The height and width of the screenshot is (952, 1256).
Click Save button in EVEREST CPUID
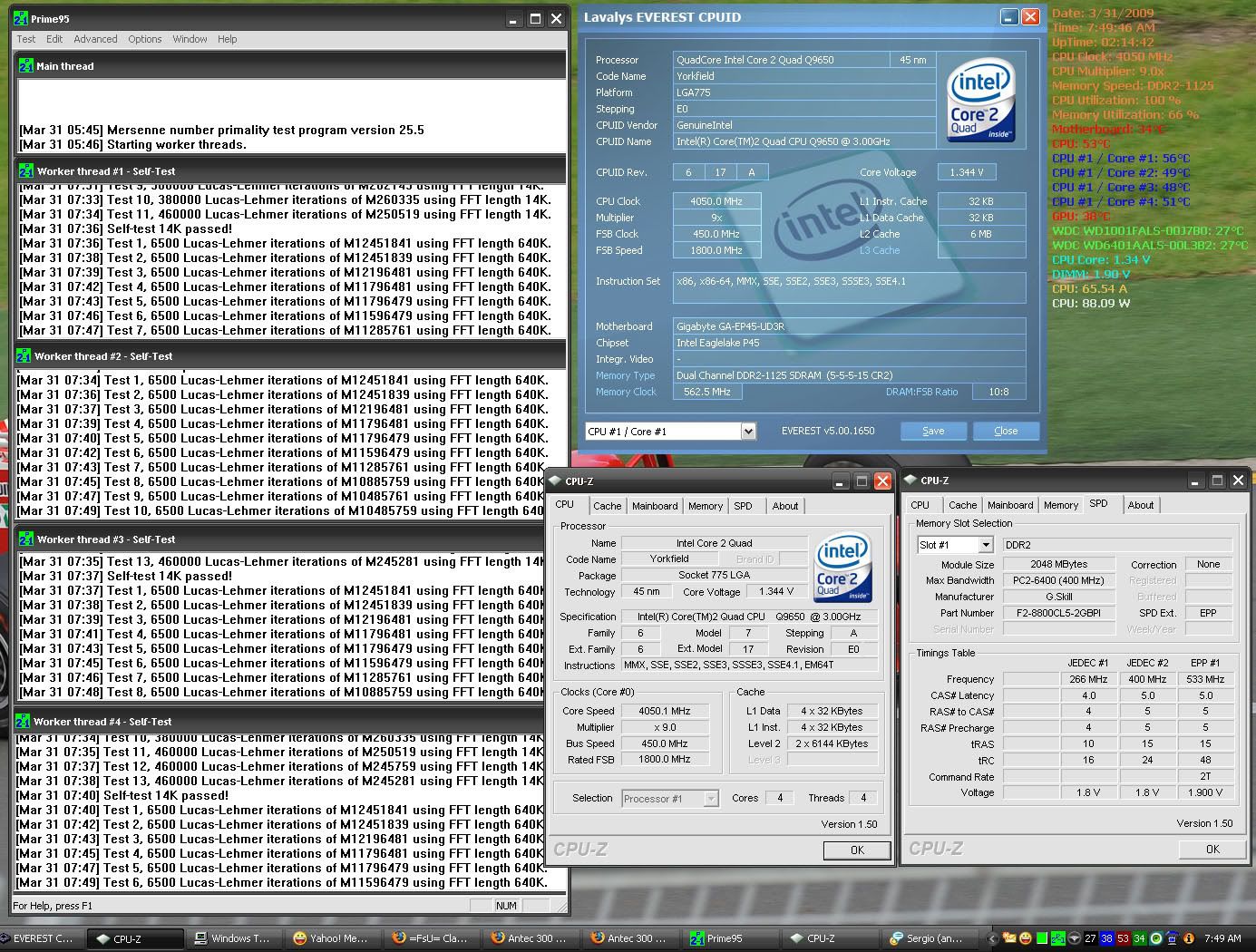pos(933,431)
